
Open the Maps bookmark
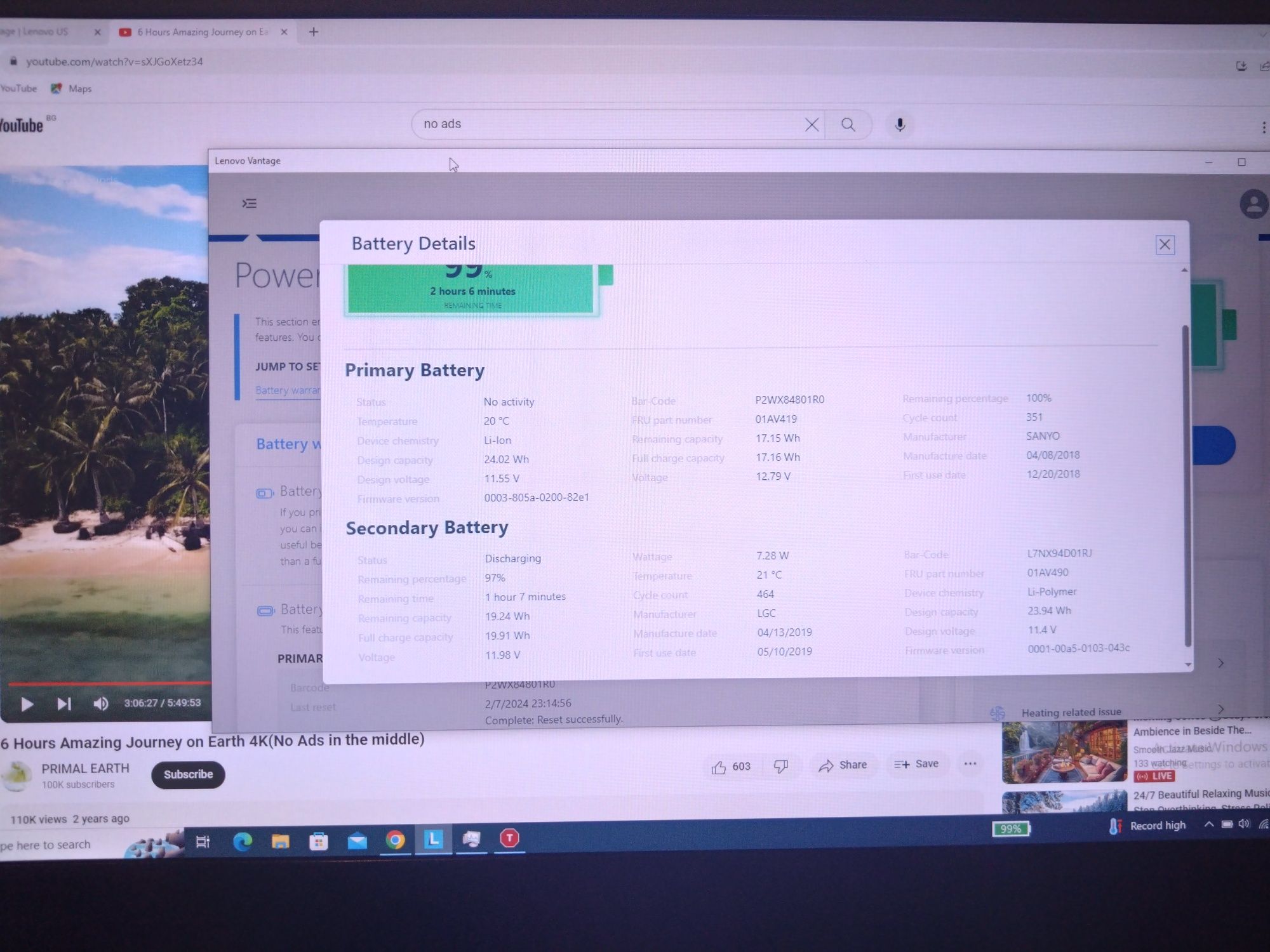coord(71,88)
